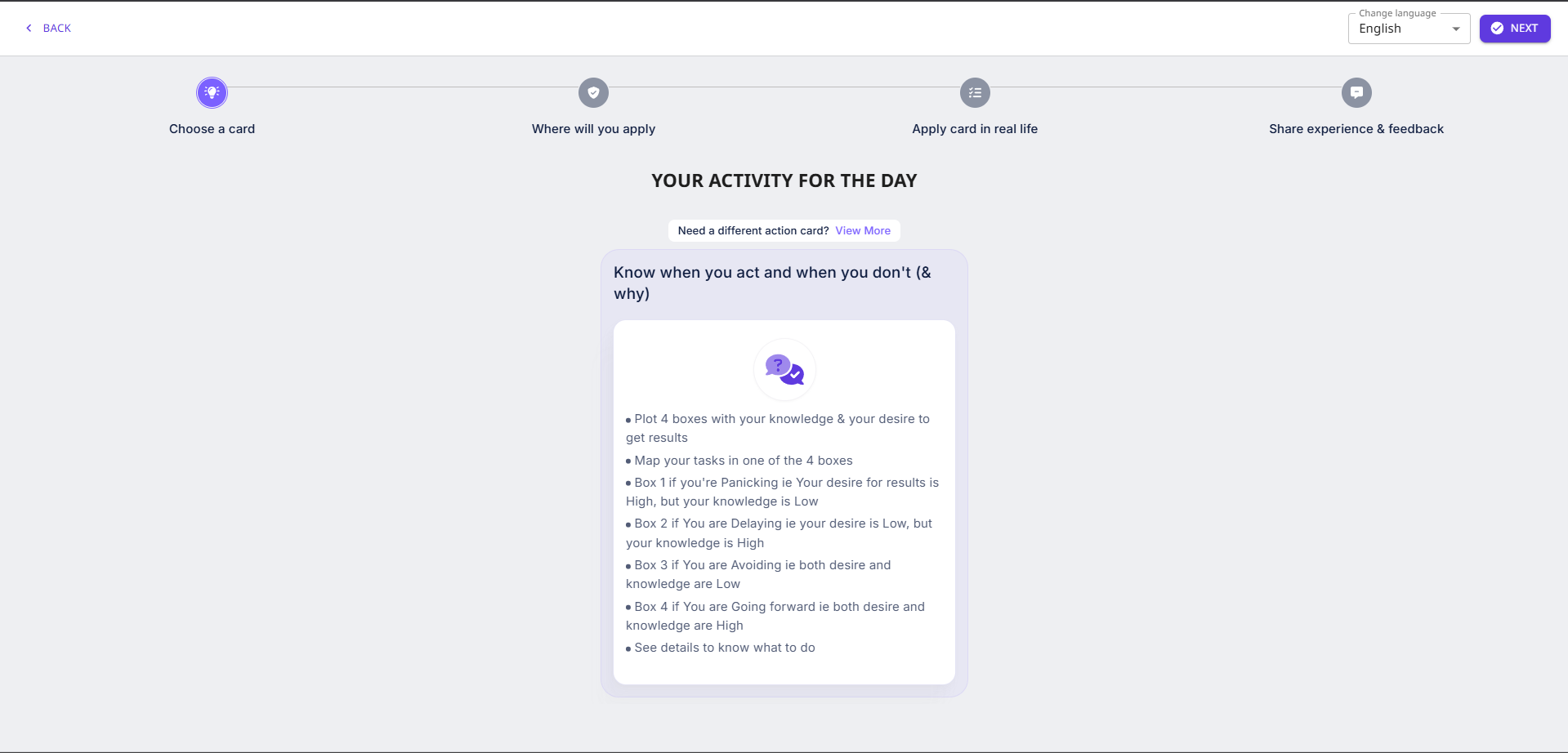The height and width of the screenshot is (753, 1568).
Task: Click the back chevron arrow icon
Action: 29,29
